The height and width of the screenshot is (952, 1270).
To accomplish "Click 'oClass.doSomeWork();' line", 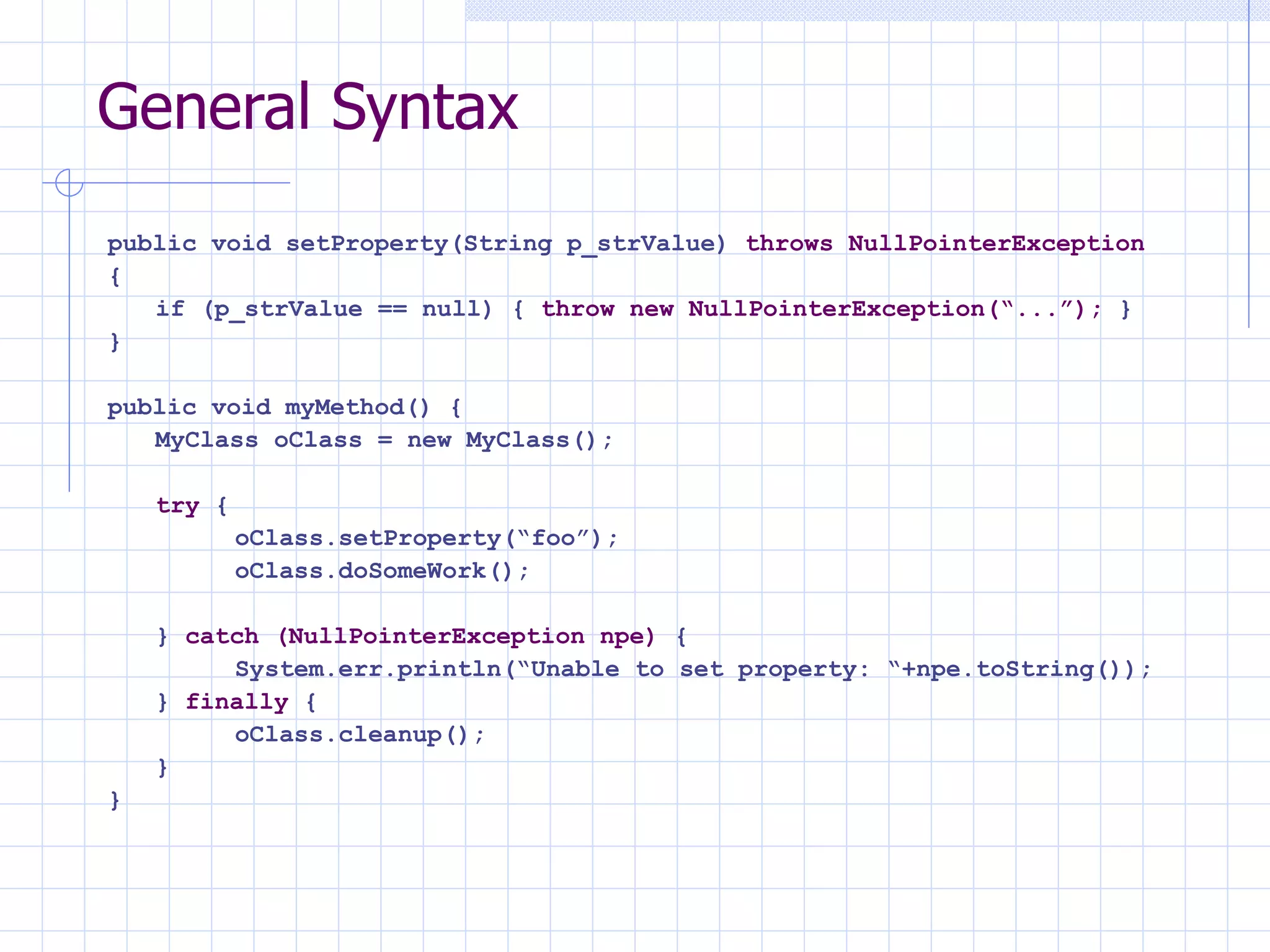I will pyautogui.click(x=382, y=571).
